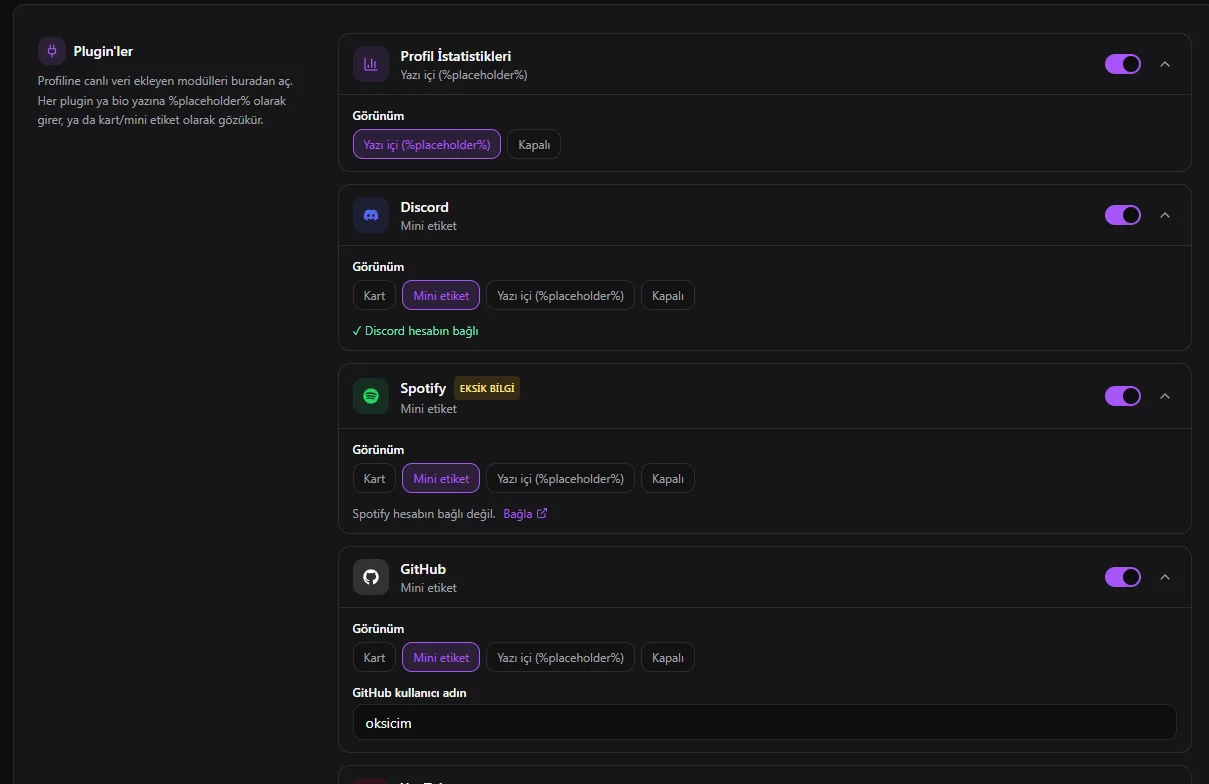Select Mini etiket view for Spotify

[441, 478]
